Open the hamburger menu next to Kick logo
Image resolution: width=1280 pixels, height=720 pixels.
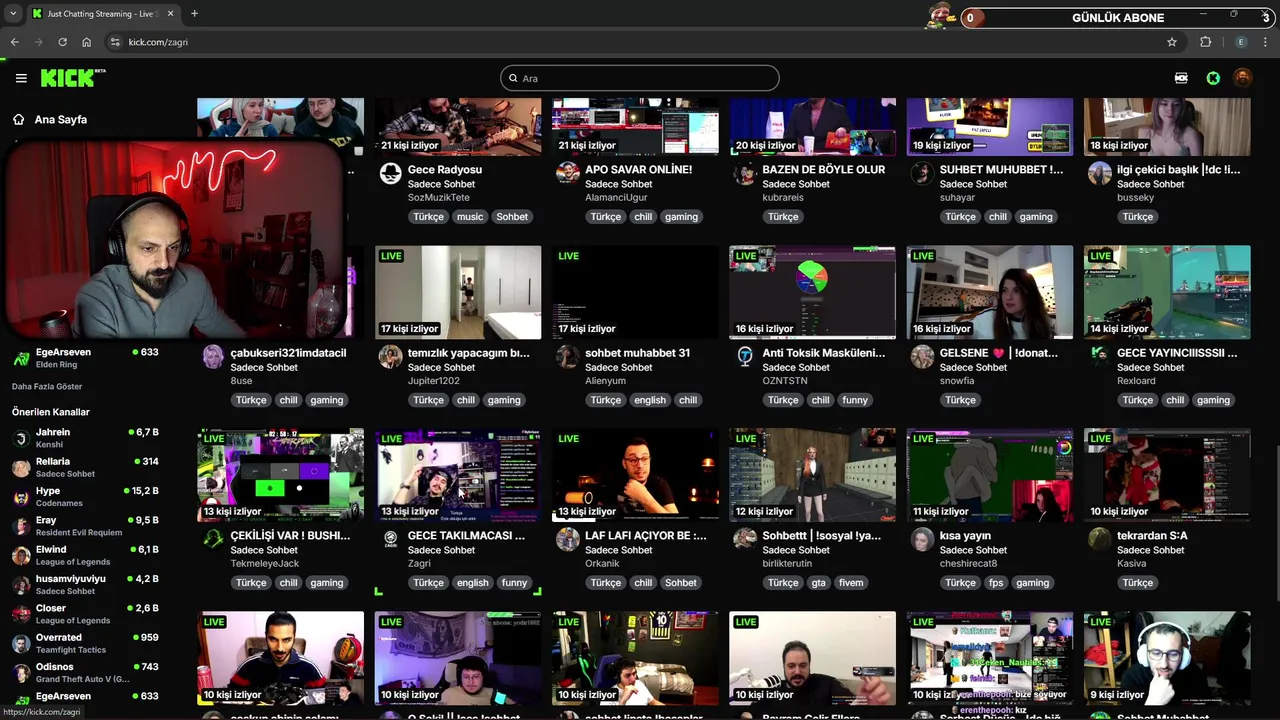pyautogui.click(x=21, y=78)
